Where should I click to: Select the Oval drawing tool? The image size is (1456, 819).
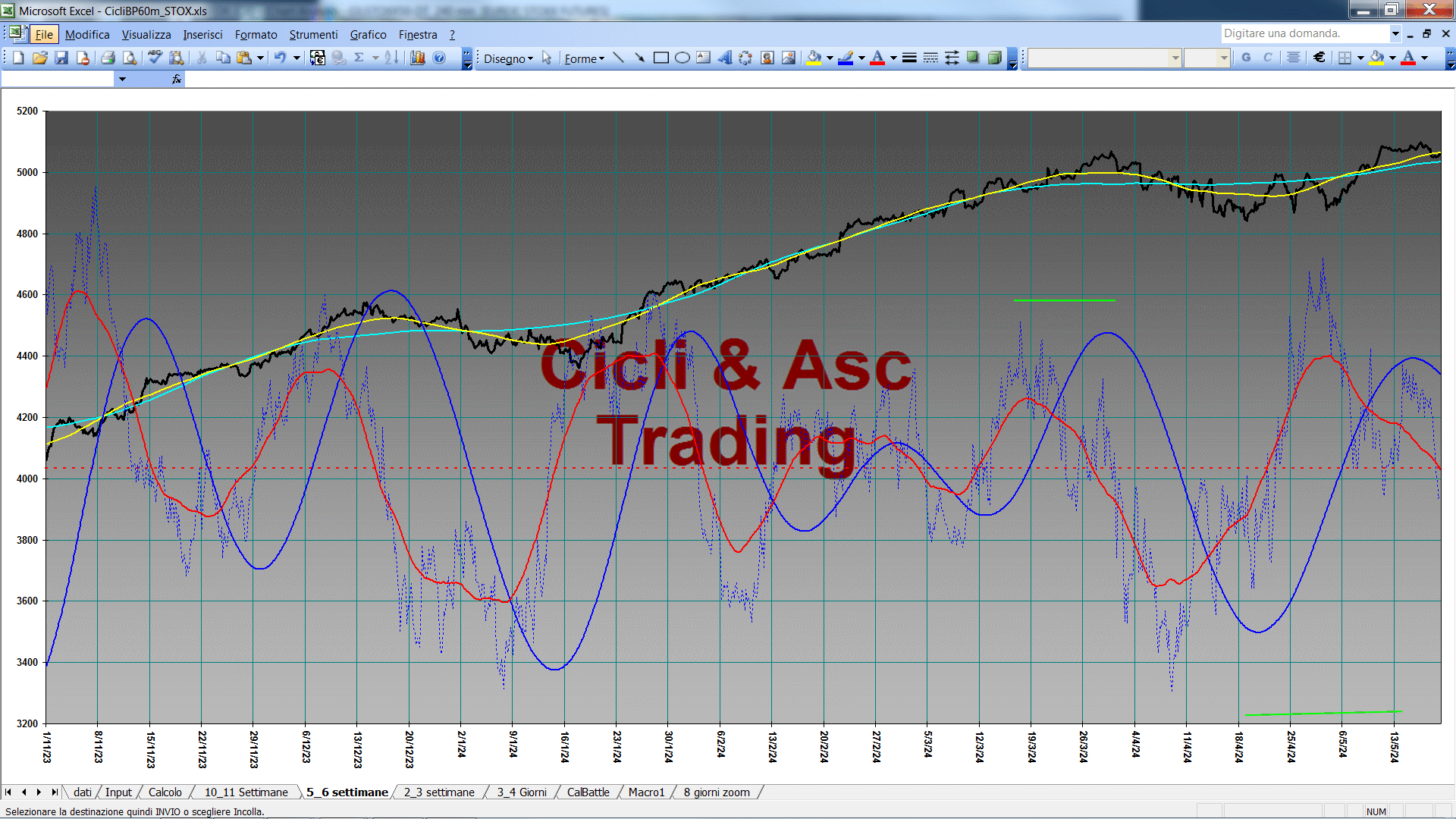682,58
